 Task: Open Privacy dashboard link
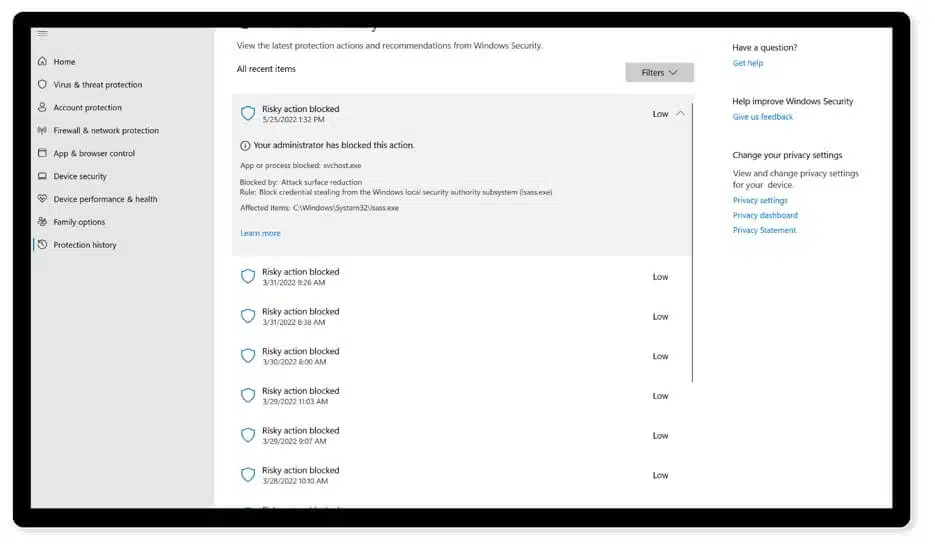[x=765, y=215]
